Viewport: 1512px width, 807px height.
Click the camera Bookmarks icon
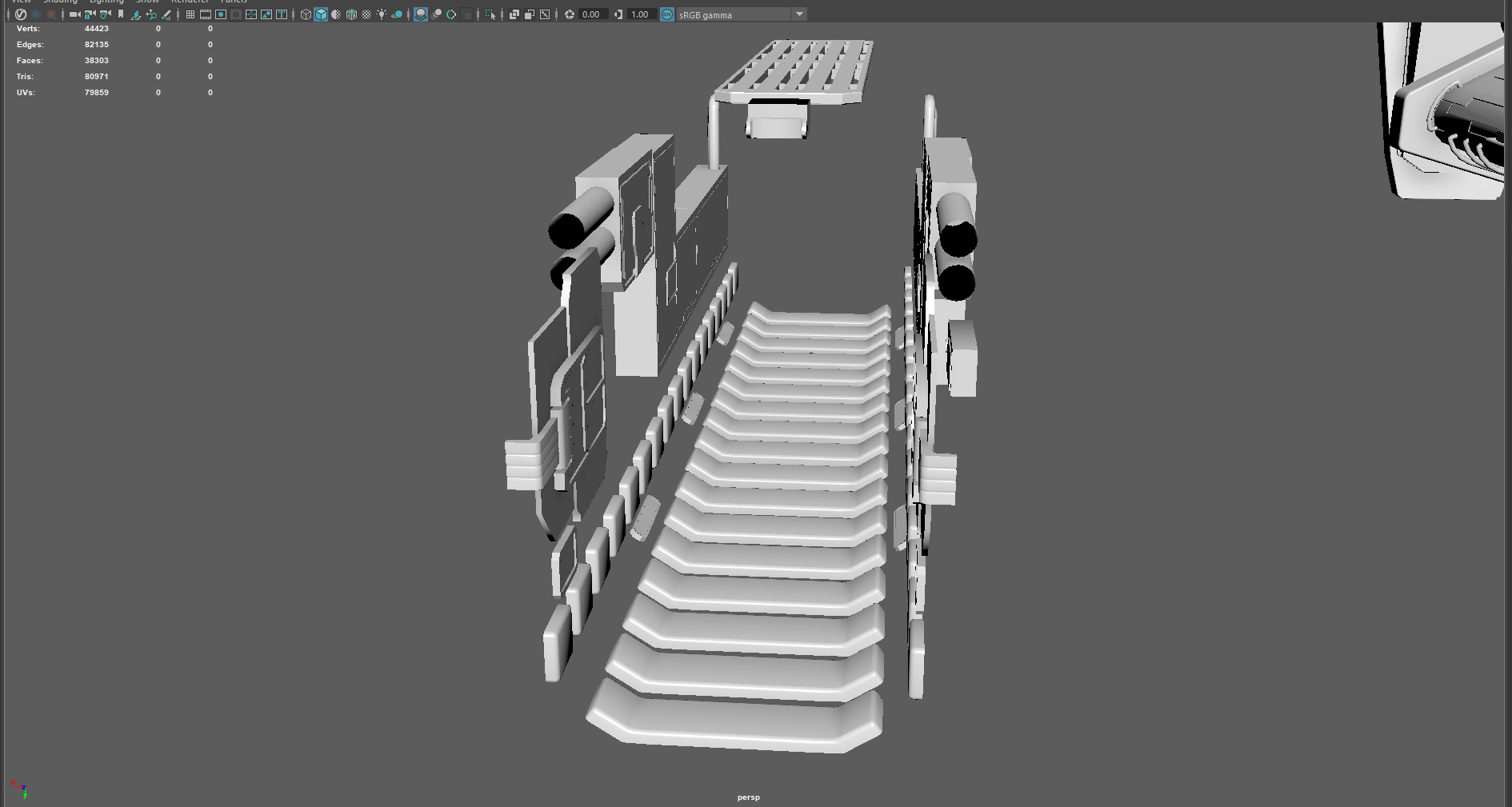point(121,14)
